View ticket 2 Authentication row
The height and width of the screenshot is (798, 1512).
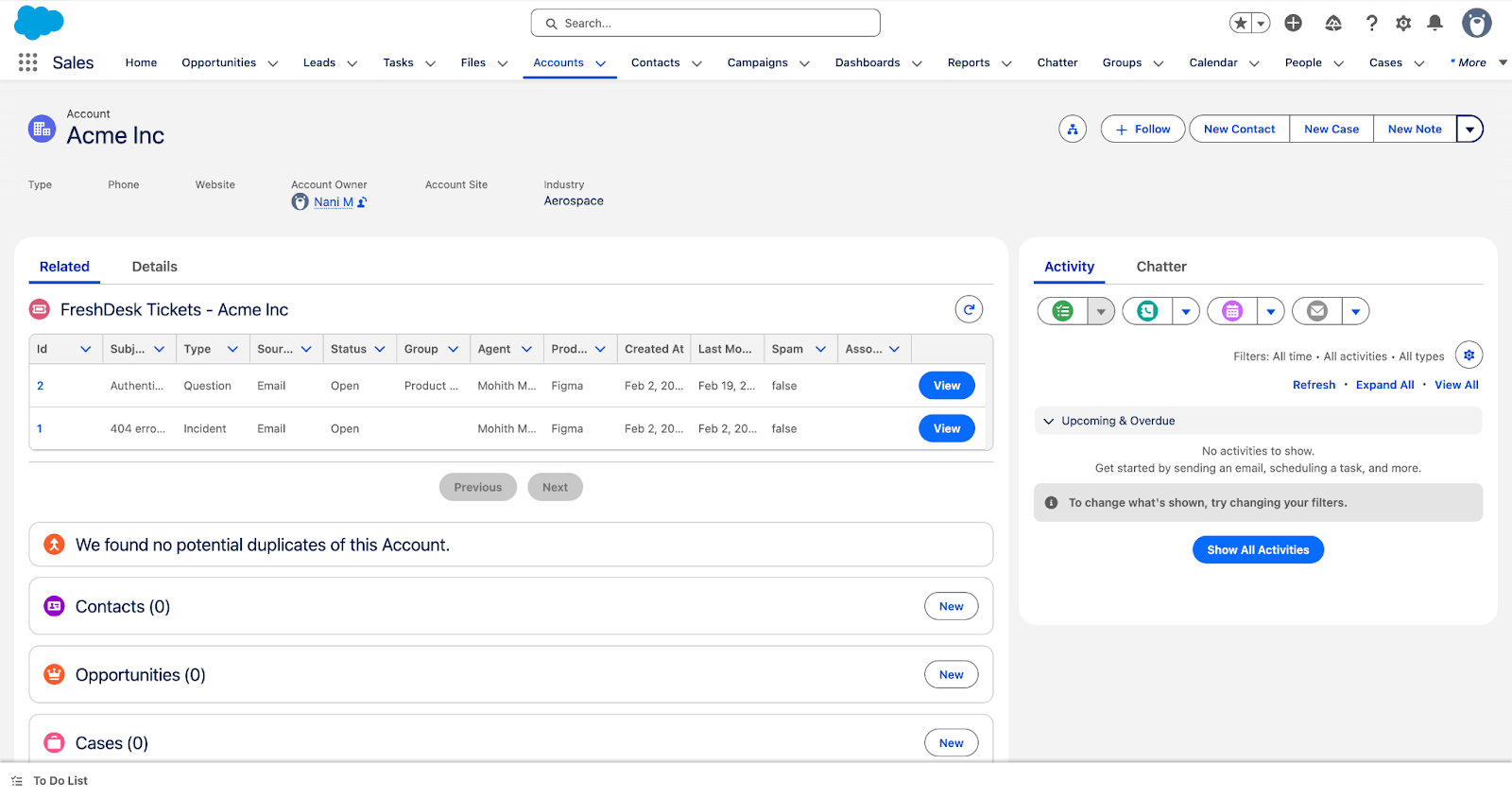point(947,386)
